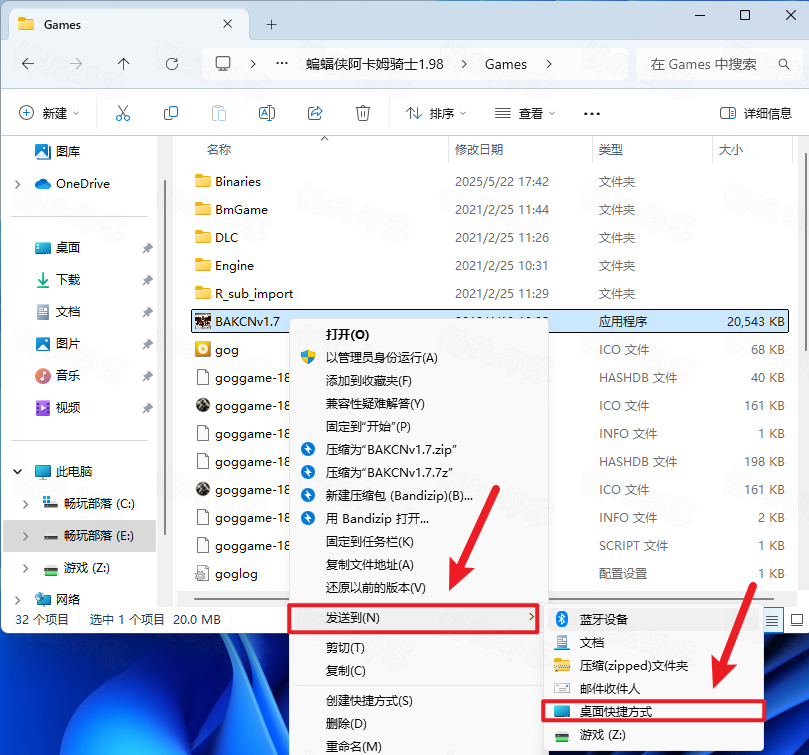Go back with the left arrow
Image resolution: width=809 pixels, height=755 pixels.
28,64
